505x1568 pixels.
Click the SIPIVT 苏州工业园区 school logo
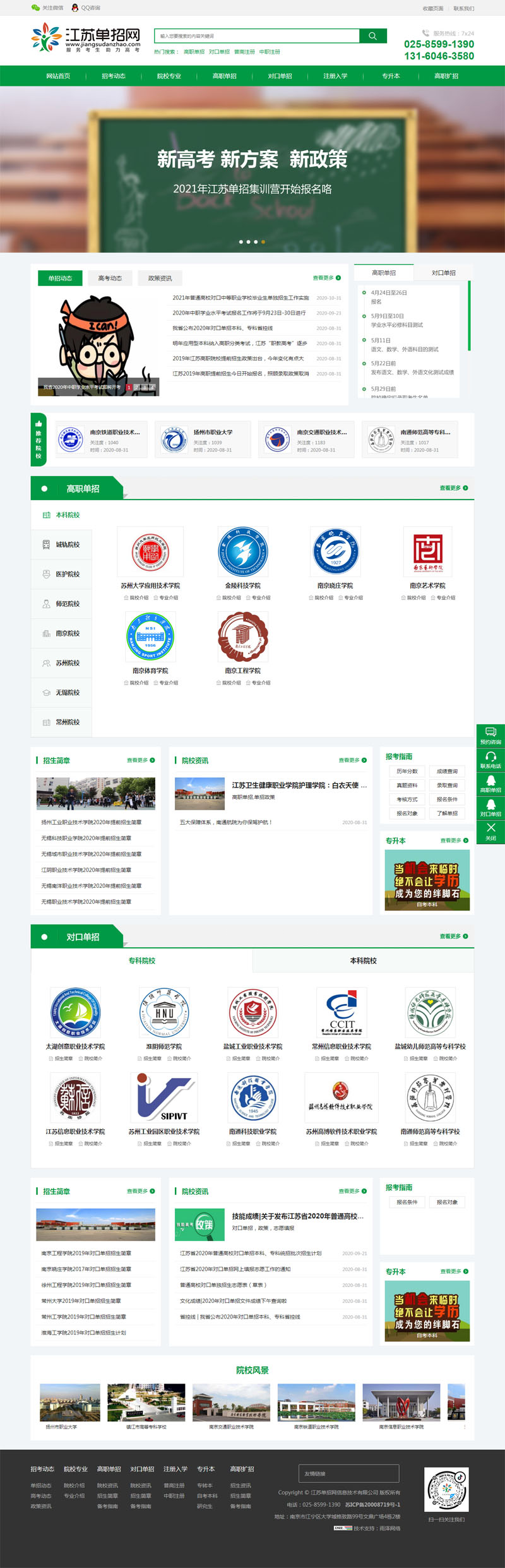click(x=164, y=1098)
